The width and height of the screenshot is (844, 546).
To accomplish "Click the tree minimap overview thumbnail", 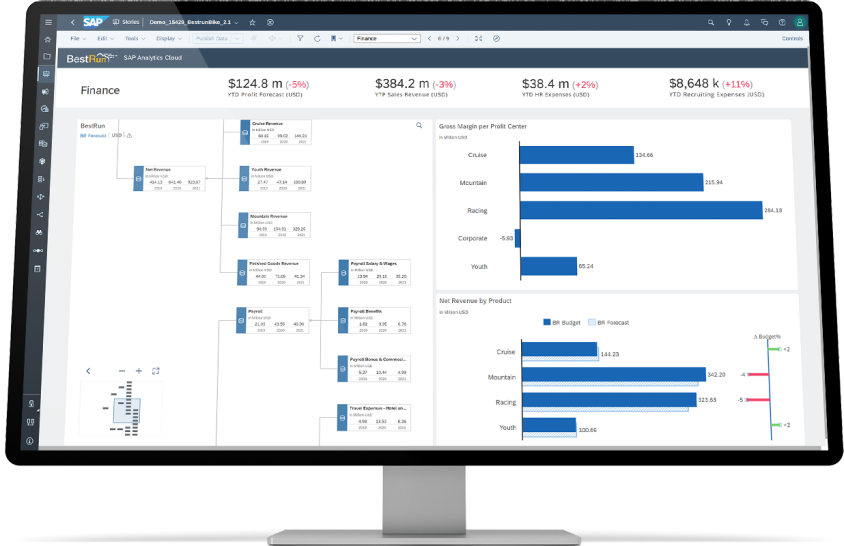I will pyautogui.click(x=121, y=408).
